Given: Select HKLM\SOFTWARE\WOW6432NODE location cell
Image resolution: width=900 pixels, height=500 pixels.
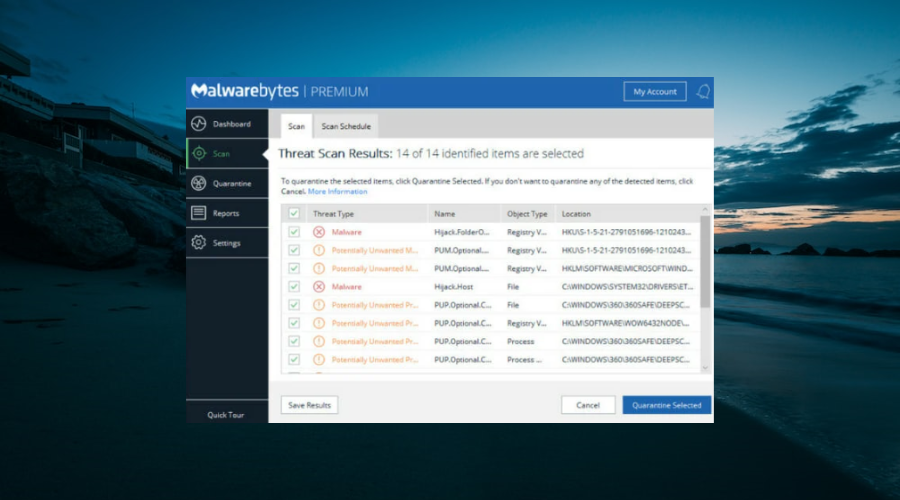Looking at the screenshot, I should (x=625, y=323).
